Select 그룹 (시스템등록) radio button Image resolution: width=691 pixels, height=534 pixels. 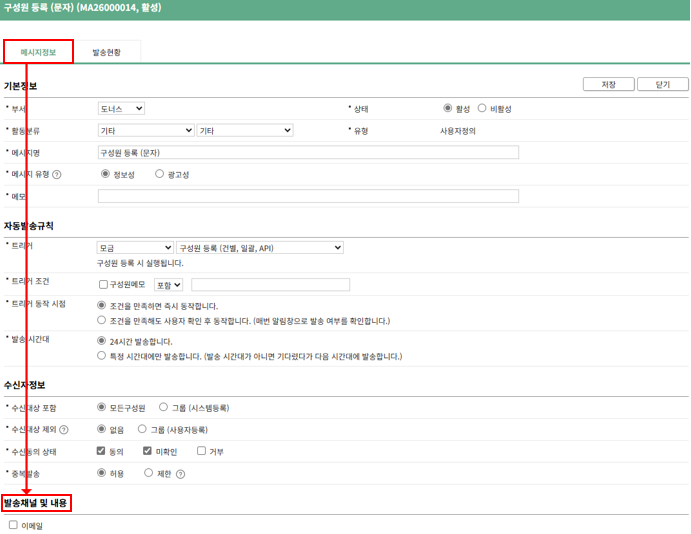163,407
